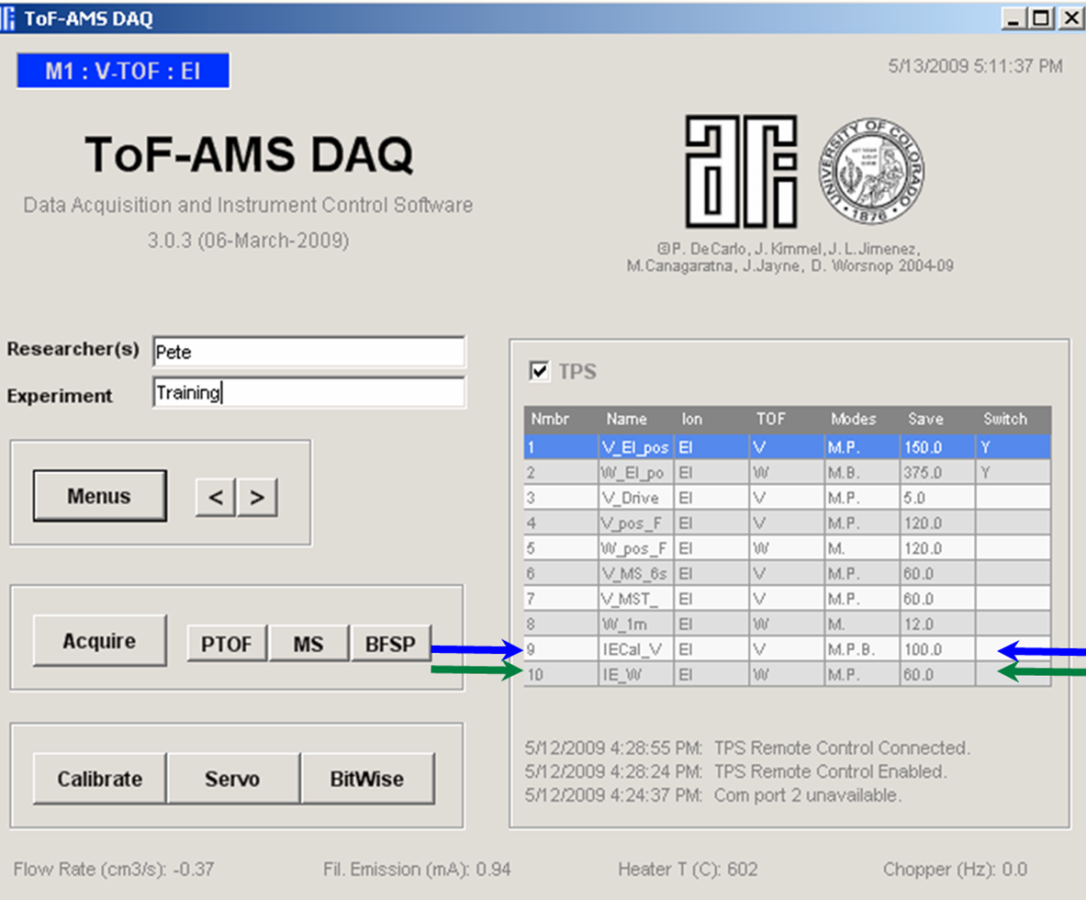Click the Experiment input field
This screenshot has height=900, width=1086.
pos(308,393)
